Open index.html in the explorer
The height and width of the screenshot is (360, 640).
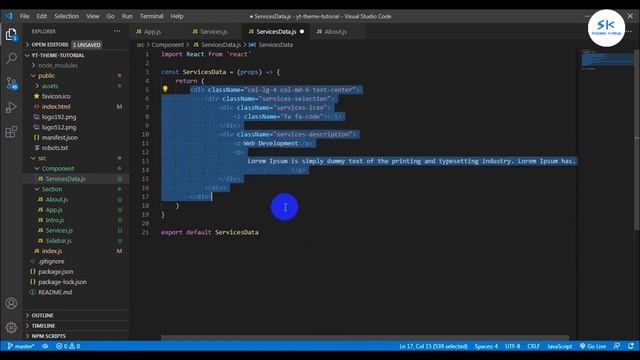pyautogui.click(x=56, y=107)
